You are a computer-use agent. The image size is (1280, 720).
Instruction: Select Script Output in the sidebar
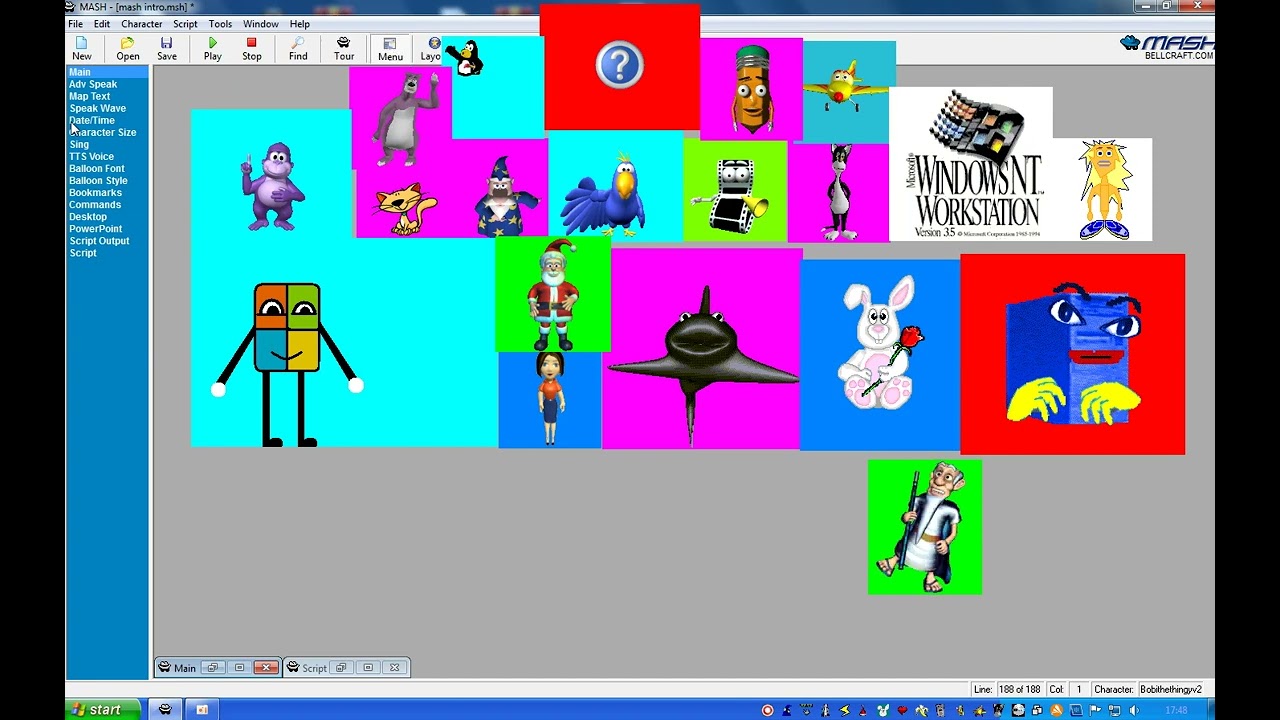coord(99,240)
